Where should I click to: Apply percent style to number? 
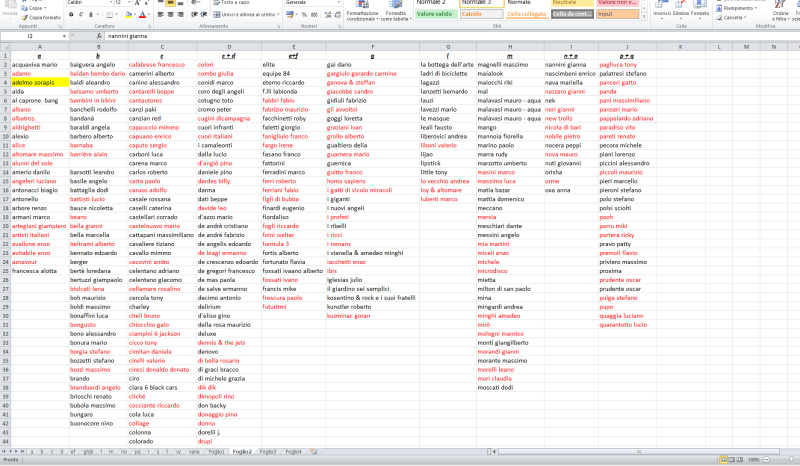pos(304,15)
